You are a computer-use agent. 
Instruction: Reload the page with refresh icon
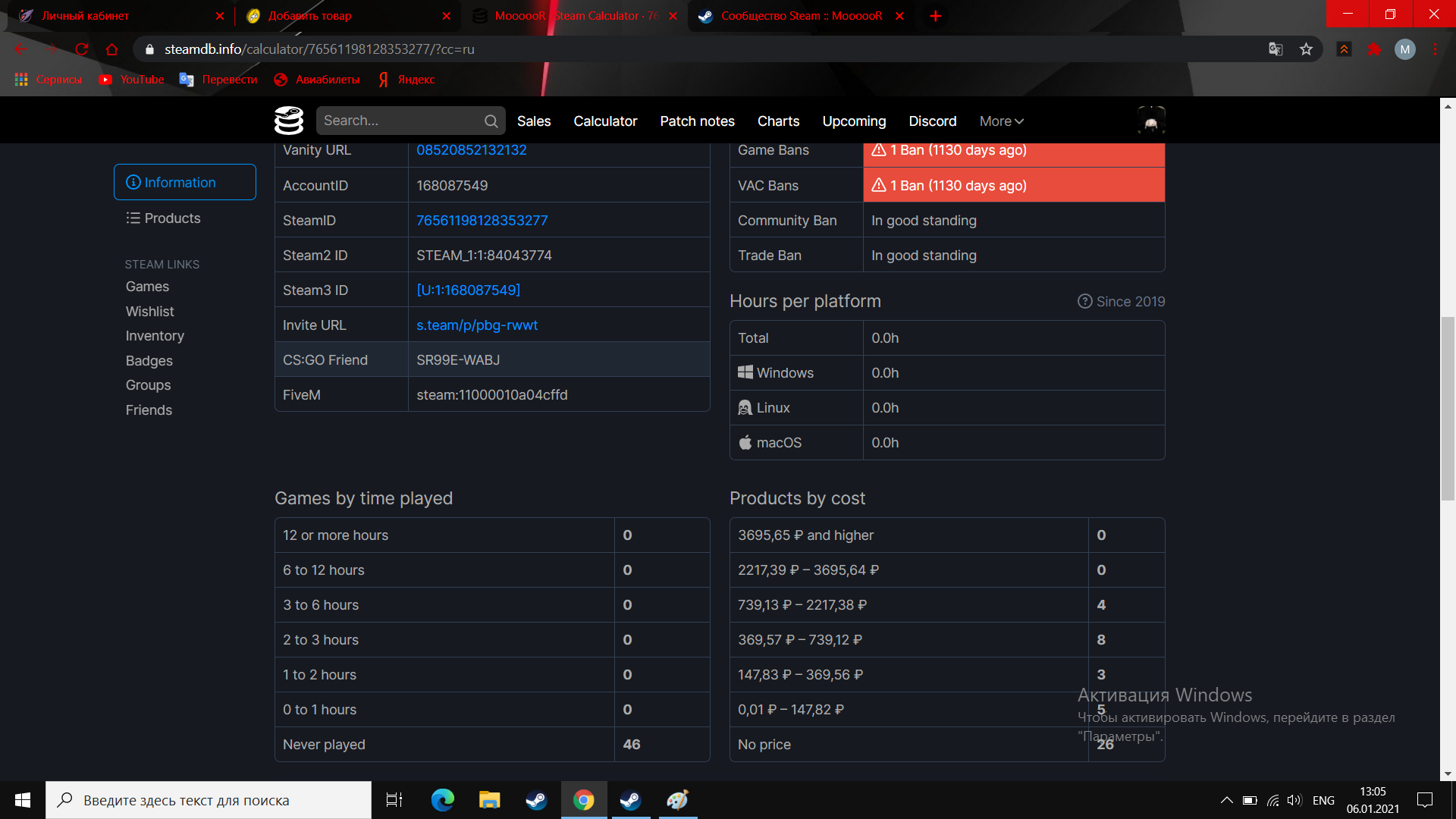tap(81, 49)
